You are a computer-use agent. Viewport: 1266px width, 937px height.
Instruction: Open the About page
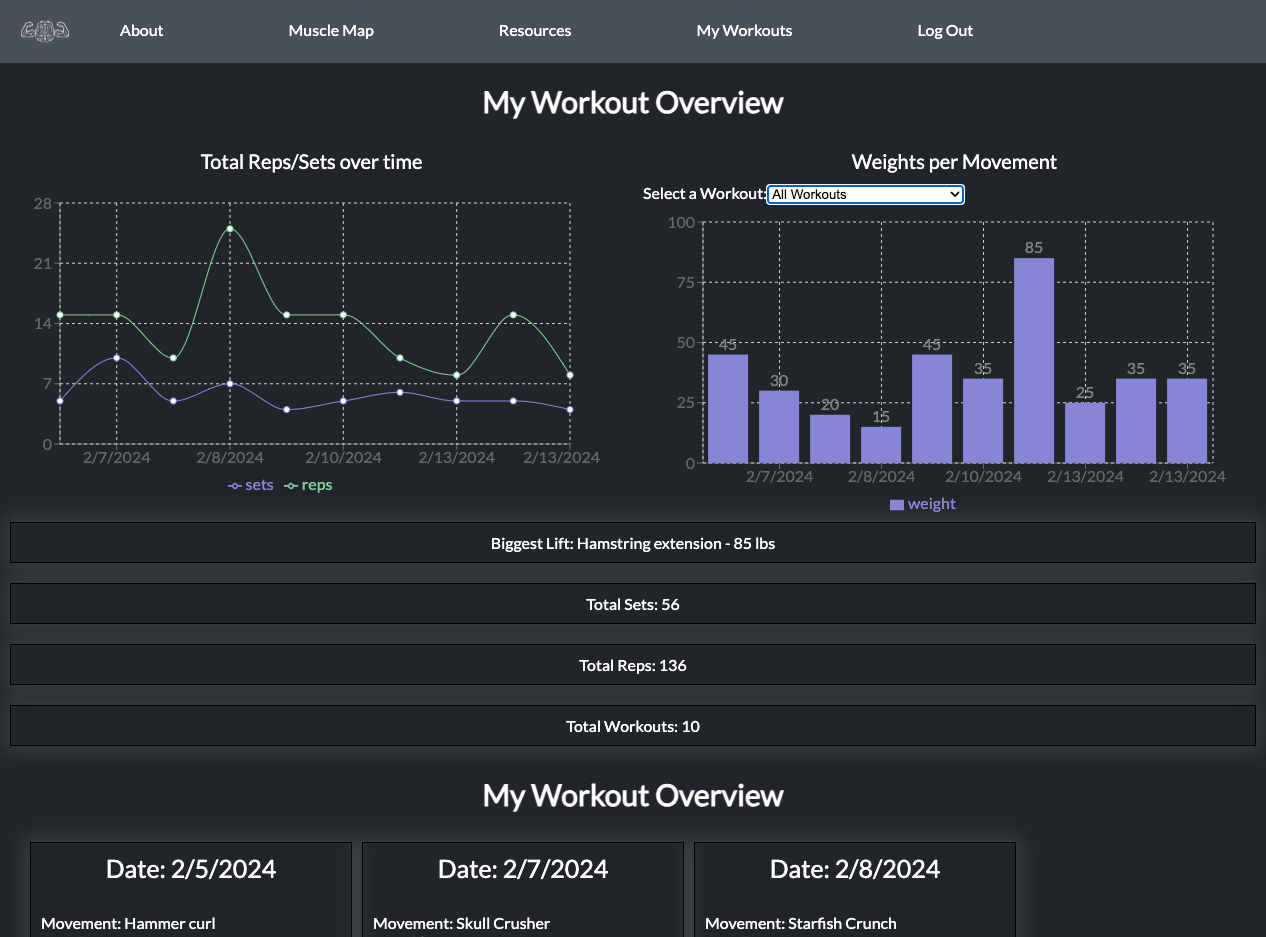(x=141, y=31)
